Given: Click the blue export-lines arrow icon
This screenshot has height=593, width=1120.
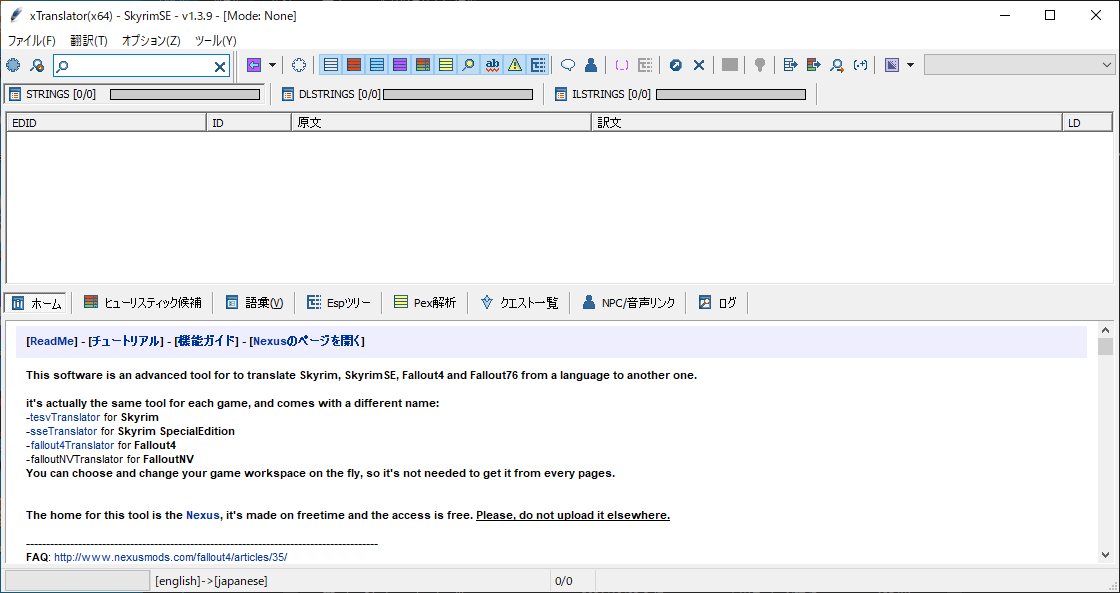Looking at the screenshot, I should (790, 66).
